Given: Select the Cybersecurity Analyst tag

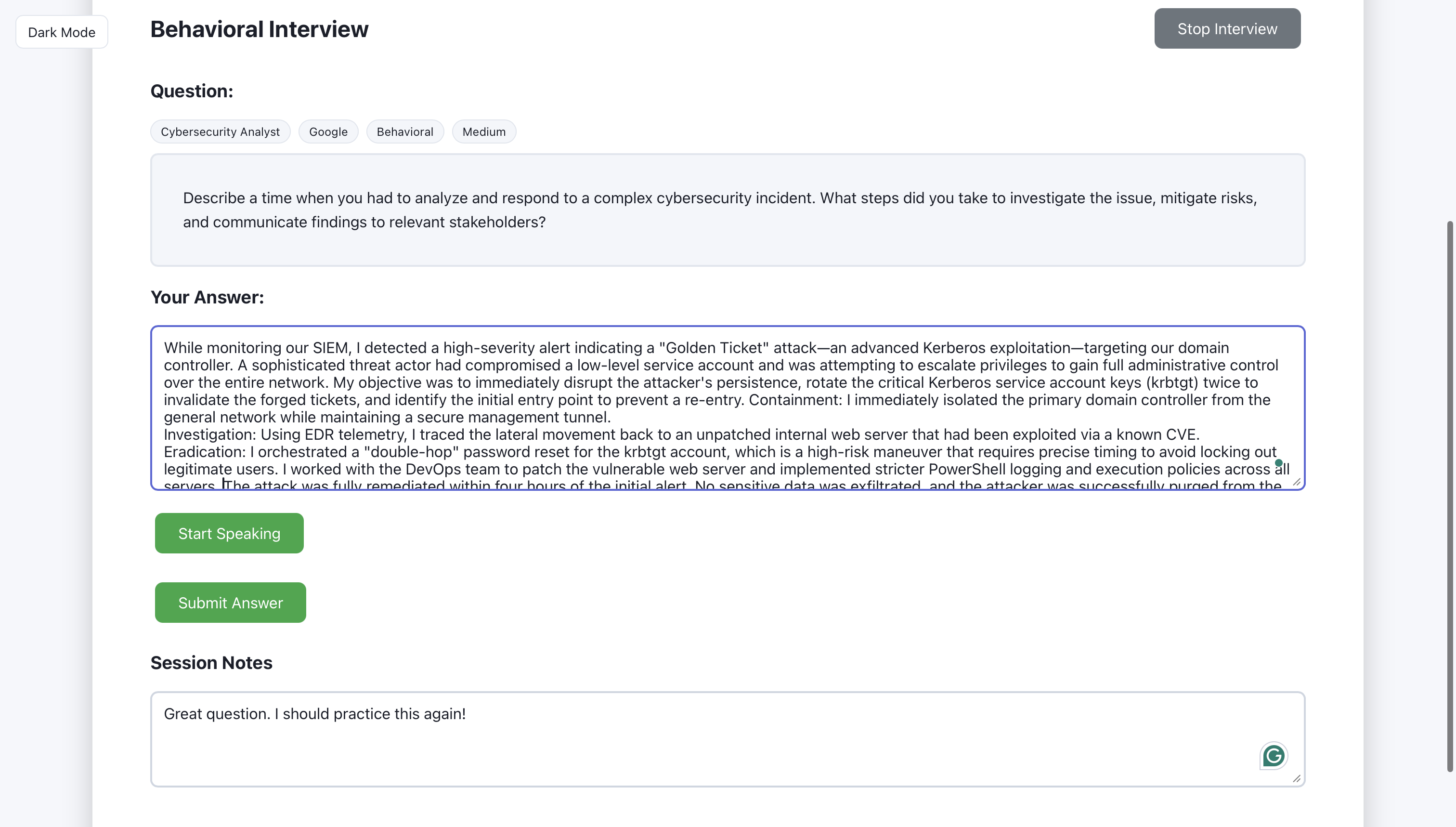Looking at the screenshot, I should 220,132.
